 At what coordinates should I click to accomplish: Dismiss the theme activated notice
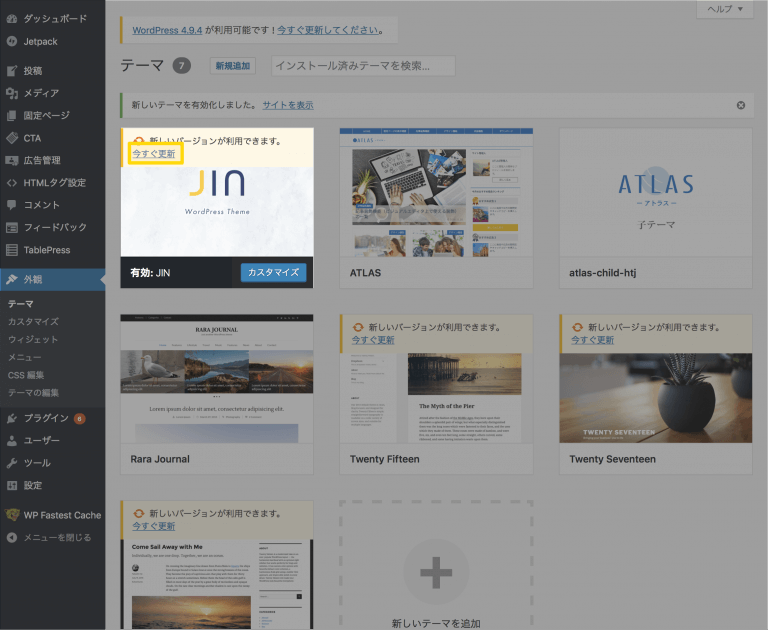pos(741,105)
